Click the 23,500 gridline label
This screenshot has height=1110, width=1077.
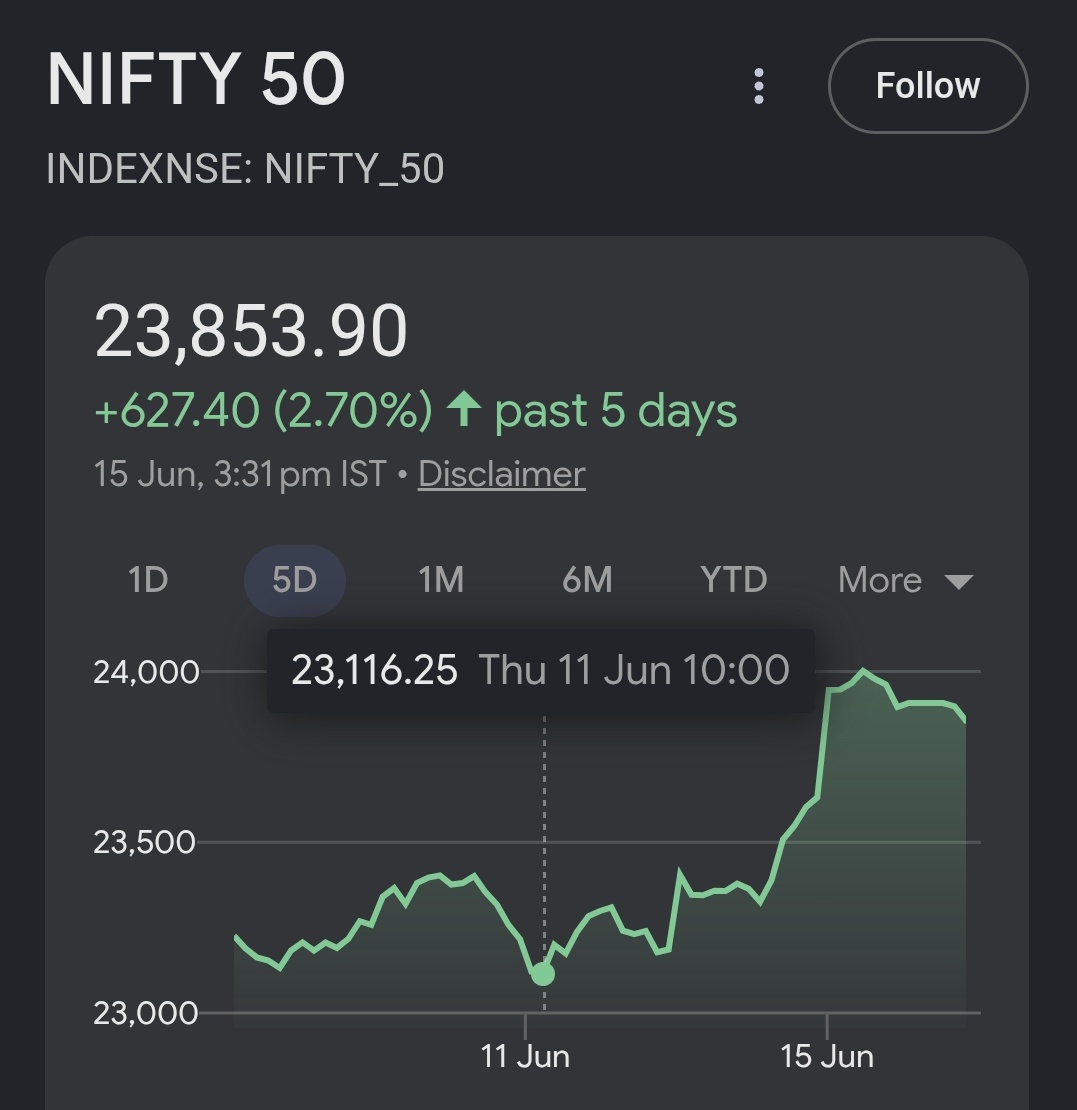[x=144, y=842]
